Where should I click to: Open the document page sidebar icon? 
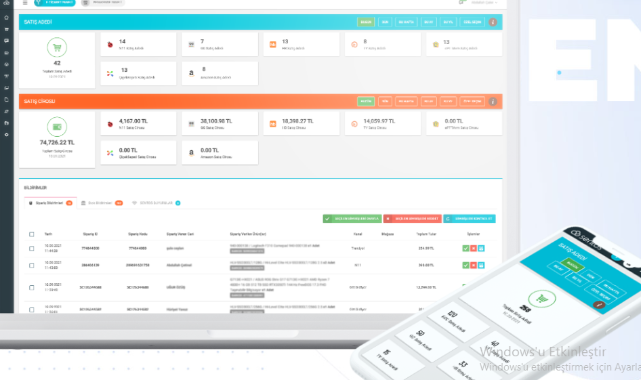pos(6,99)
